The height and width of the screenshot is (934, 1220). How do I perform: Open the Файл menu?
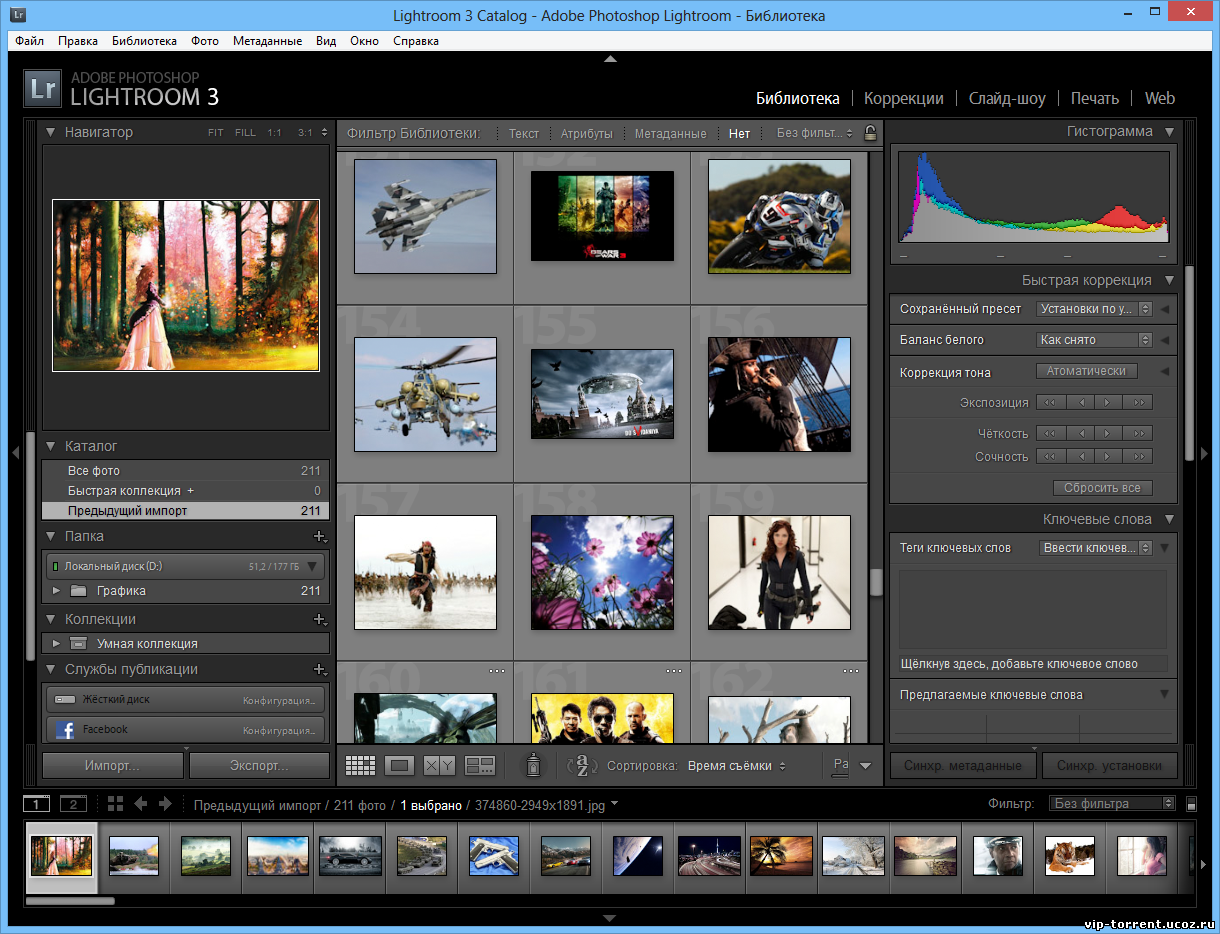(30, 41)
